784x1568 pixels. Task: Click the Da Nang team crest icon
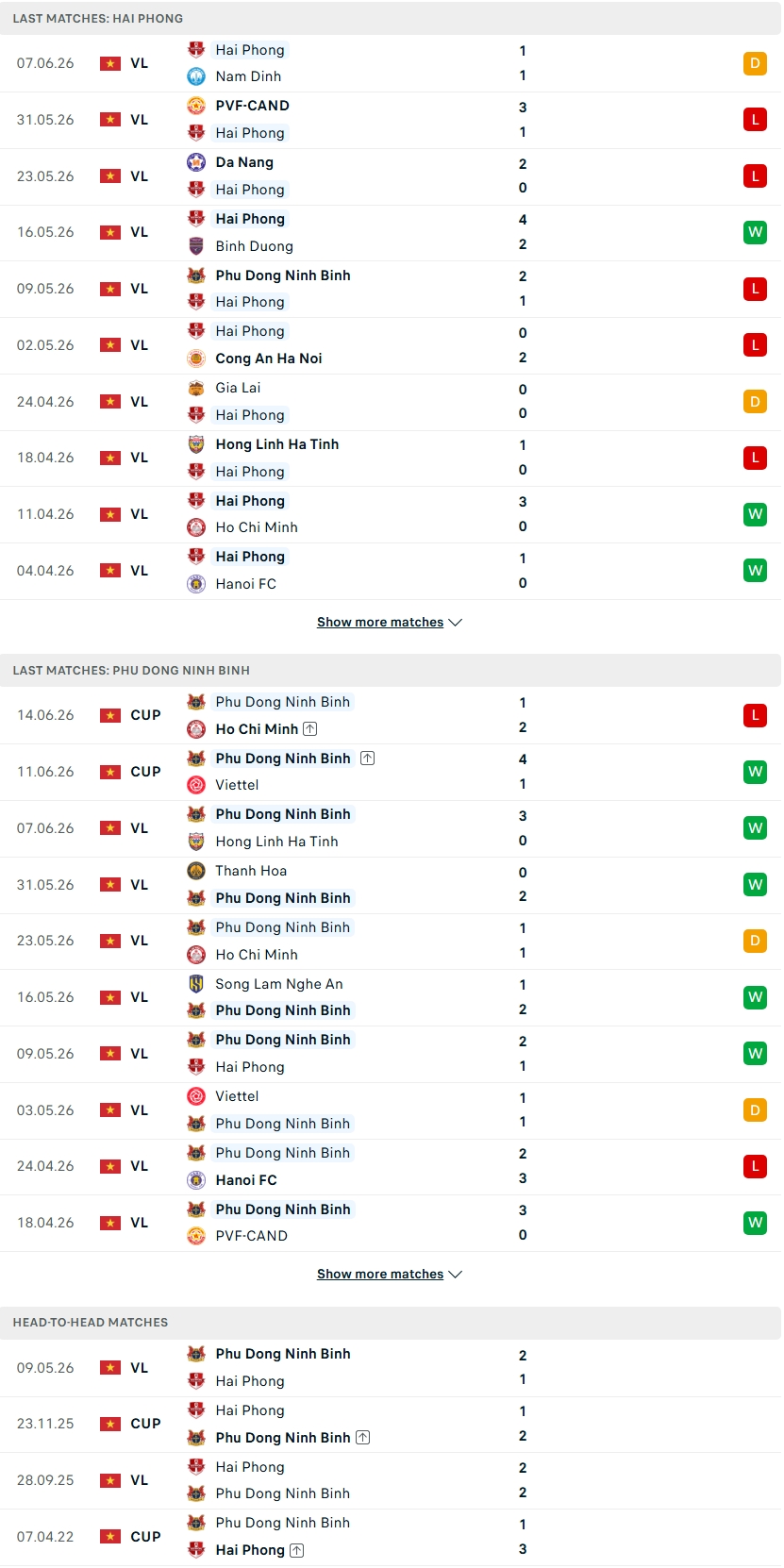pyautogui.click(x=196, y=162)
